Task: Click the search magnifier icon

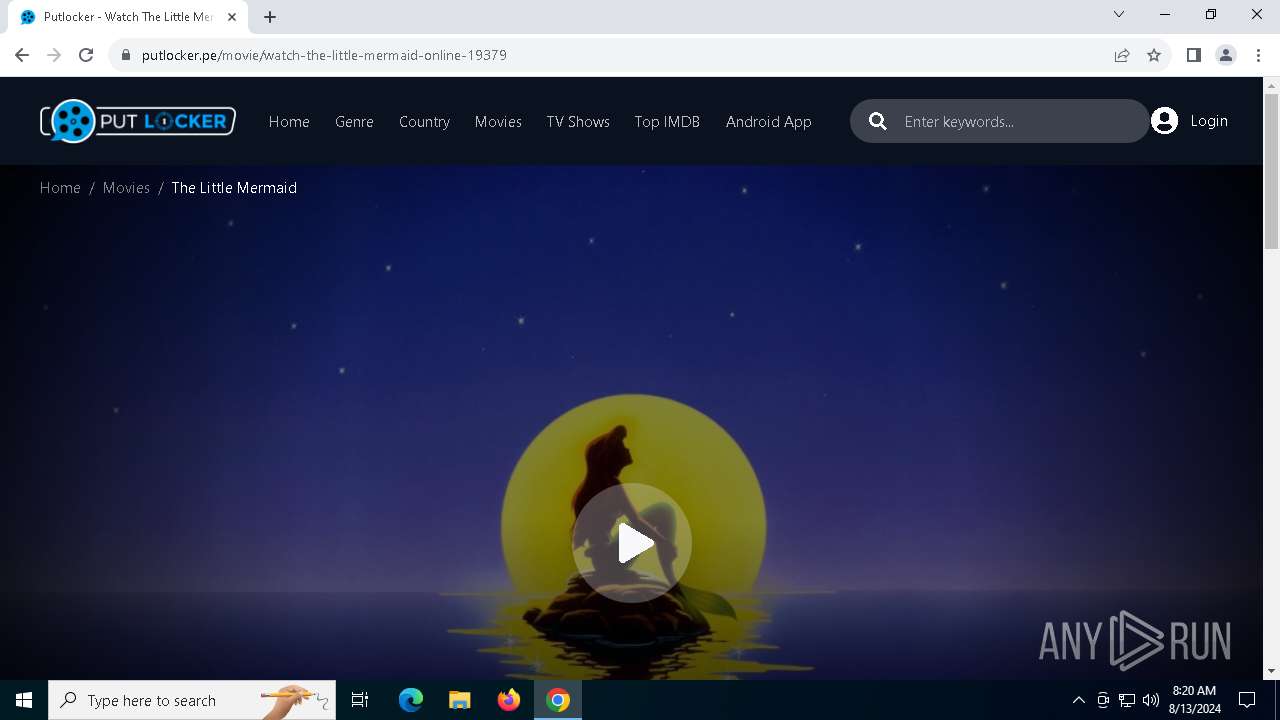Action: coord(878,121)
